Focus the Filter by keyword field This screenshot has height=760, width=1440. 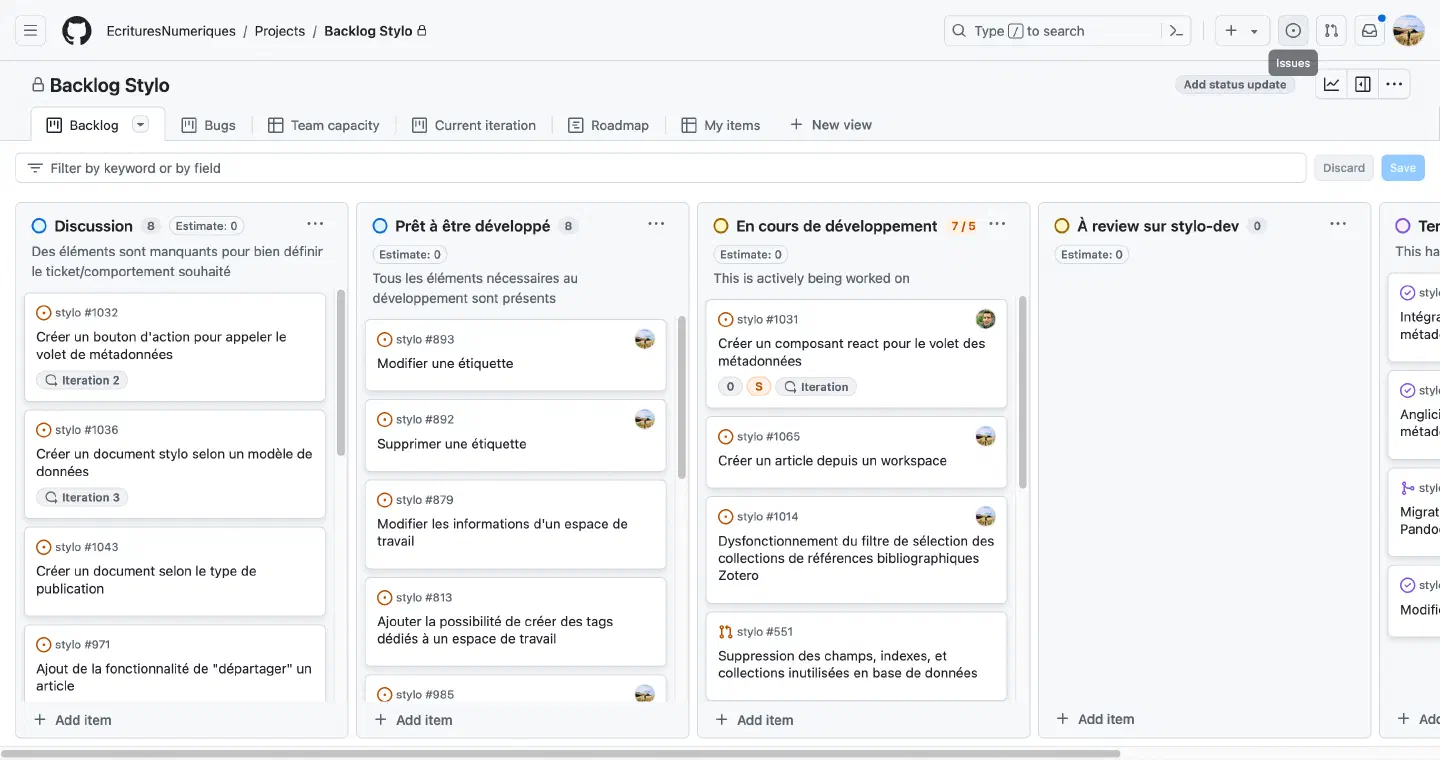(660, 168)
